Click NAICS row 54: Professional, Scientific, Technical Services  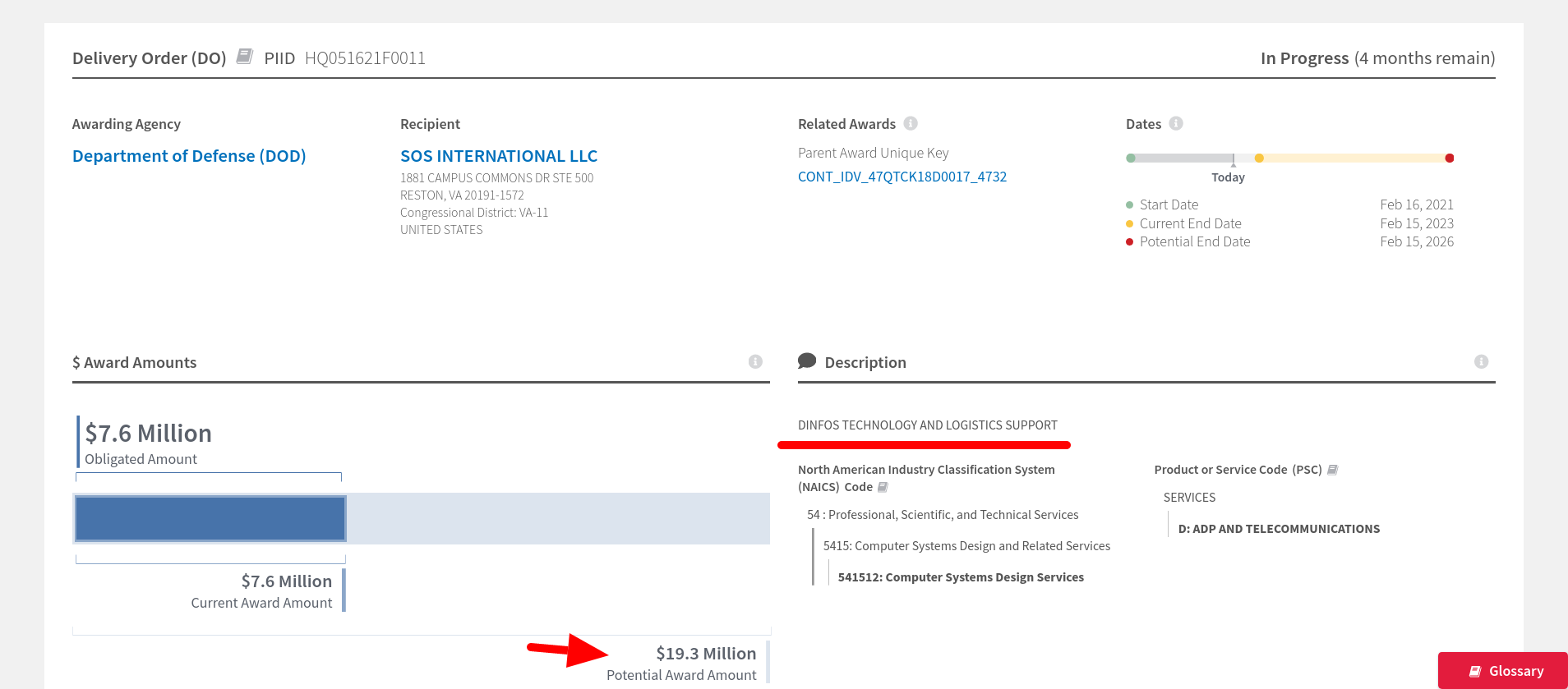(943, 515)
